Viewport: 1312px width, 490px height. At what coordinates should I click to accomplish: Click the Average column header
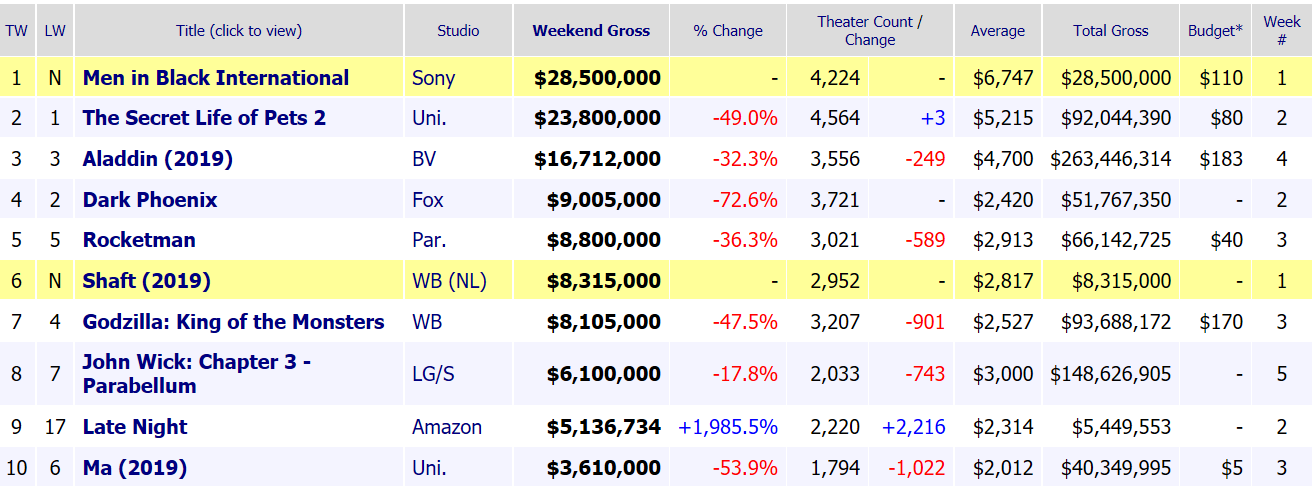997,30
